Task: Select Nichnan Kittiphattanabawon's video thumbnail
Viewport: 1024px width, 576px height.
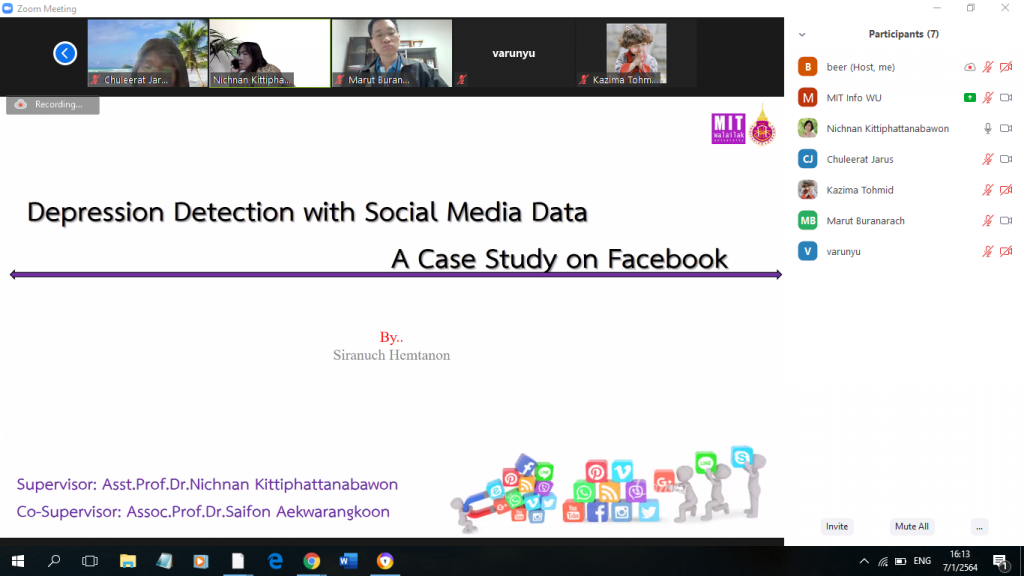Action: [269, 53]
